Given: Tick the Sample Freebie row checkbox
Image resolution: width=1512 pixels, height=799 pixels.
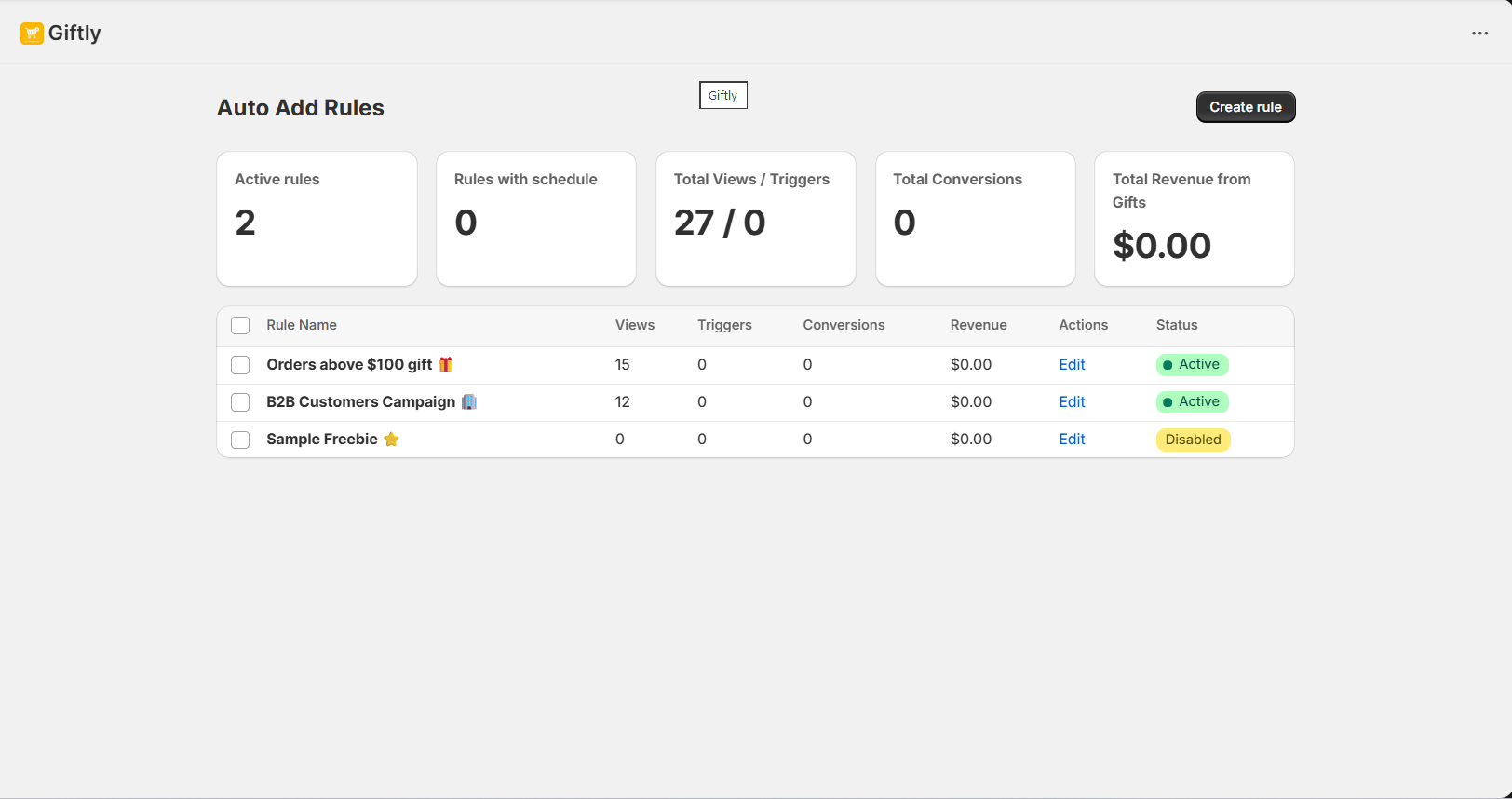Looking at the screenshot, I should [240, 440].
